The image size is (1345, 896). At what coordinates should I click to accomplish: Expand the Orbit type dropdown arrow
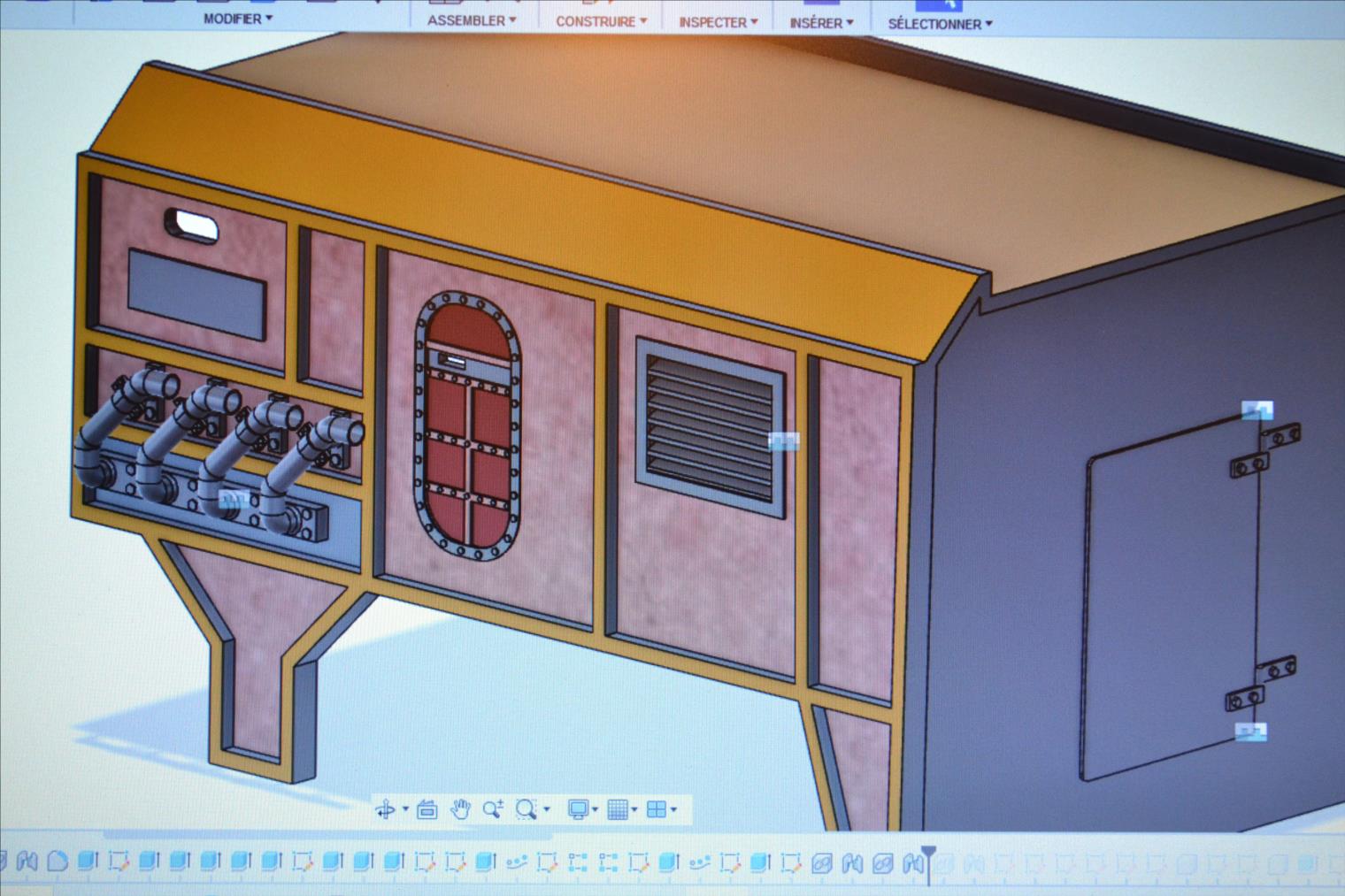(405, 809)
